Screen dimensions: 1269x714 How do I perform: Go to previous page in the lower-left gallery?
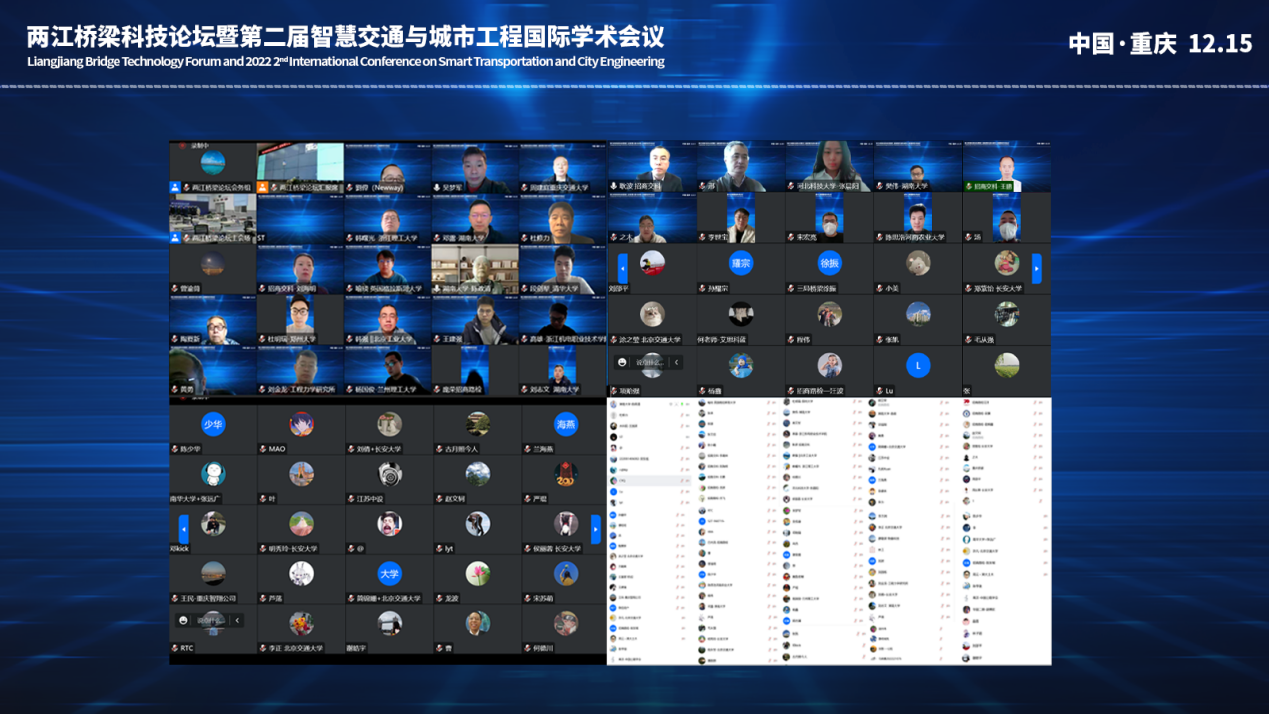click(183, 528)
